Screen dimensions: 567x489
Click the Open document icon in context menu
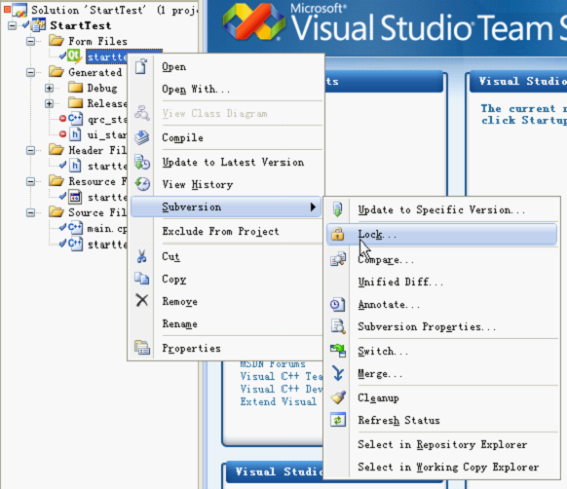click(141, 67)
